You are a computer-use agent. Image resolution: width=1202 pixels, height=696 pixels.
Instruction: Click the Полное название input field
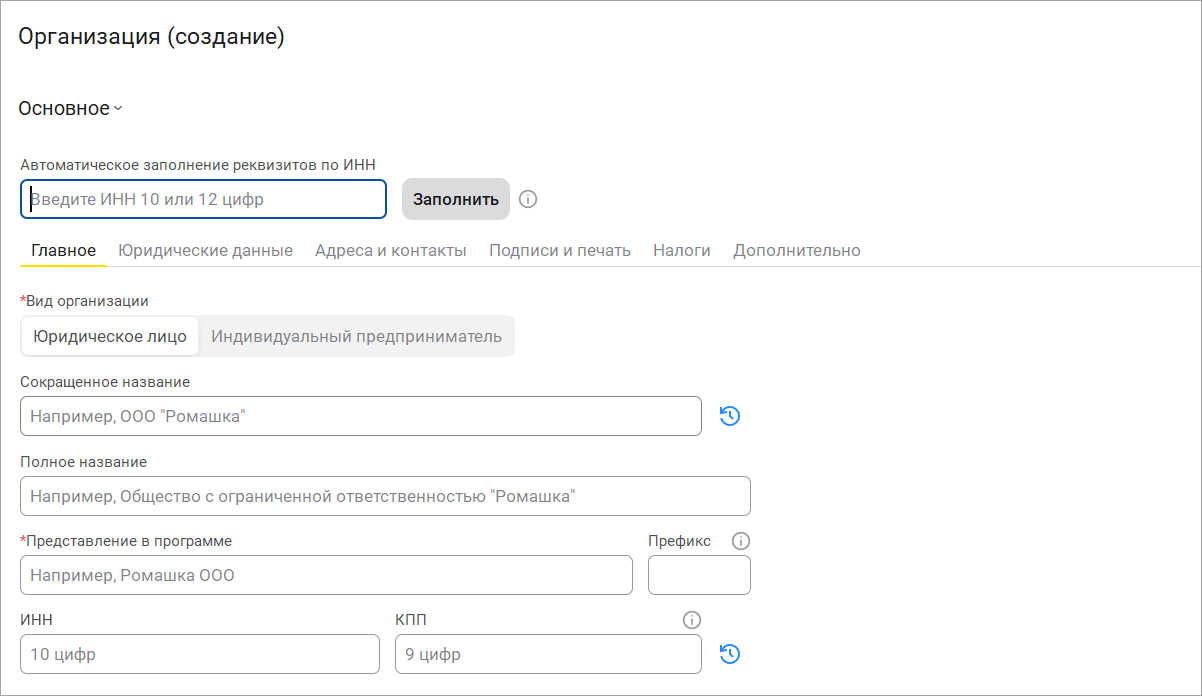click(x=385, y=496)
